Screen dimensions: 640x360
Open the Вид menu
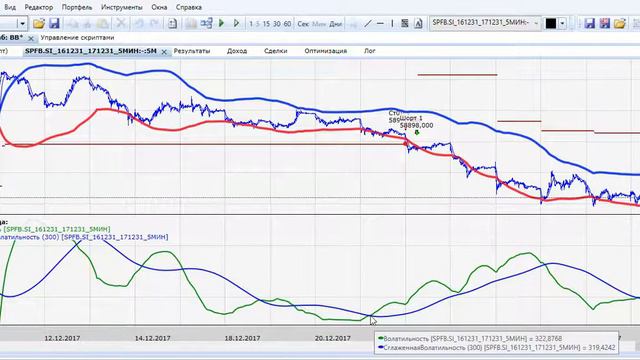tap(10, 7)
